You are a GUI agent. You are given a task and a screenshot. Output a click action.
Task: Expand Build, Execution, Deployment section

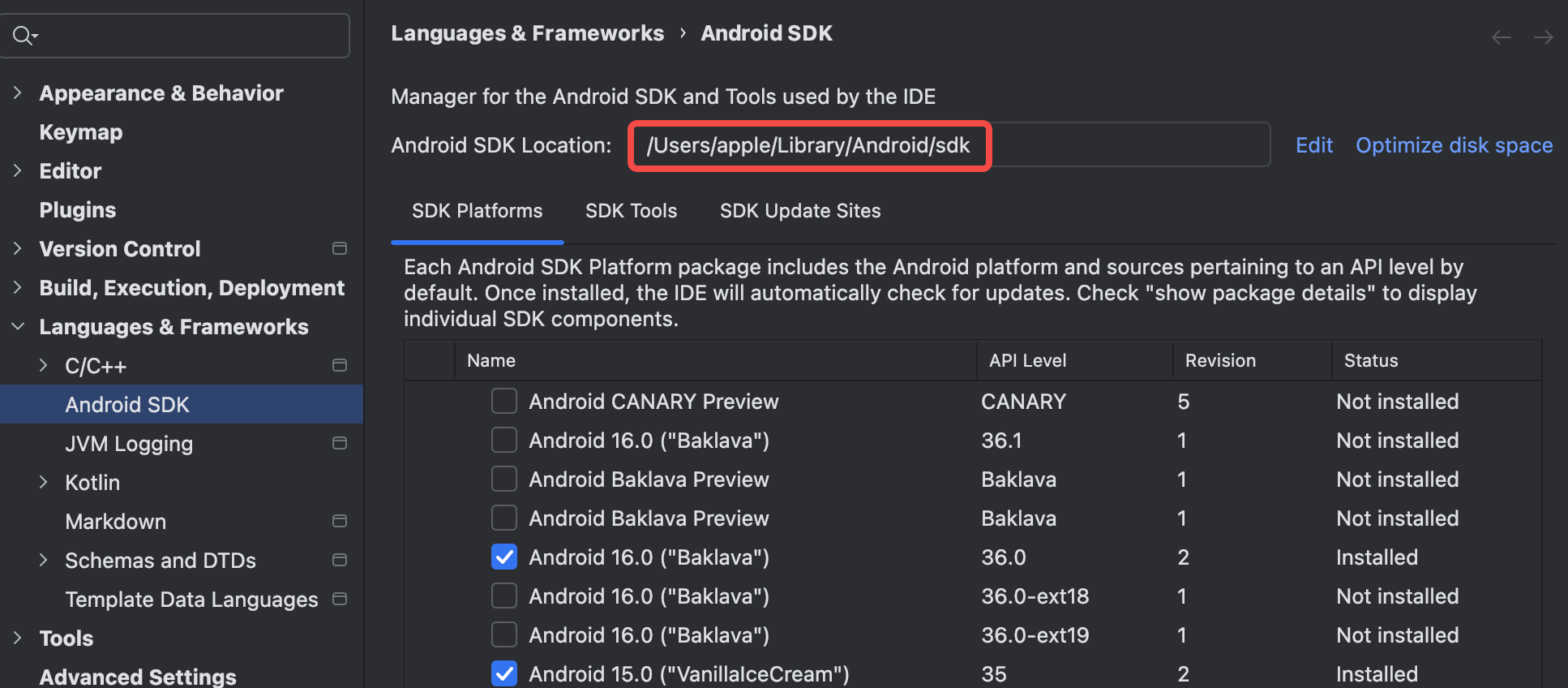pos(17,287)
